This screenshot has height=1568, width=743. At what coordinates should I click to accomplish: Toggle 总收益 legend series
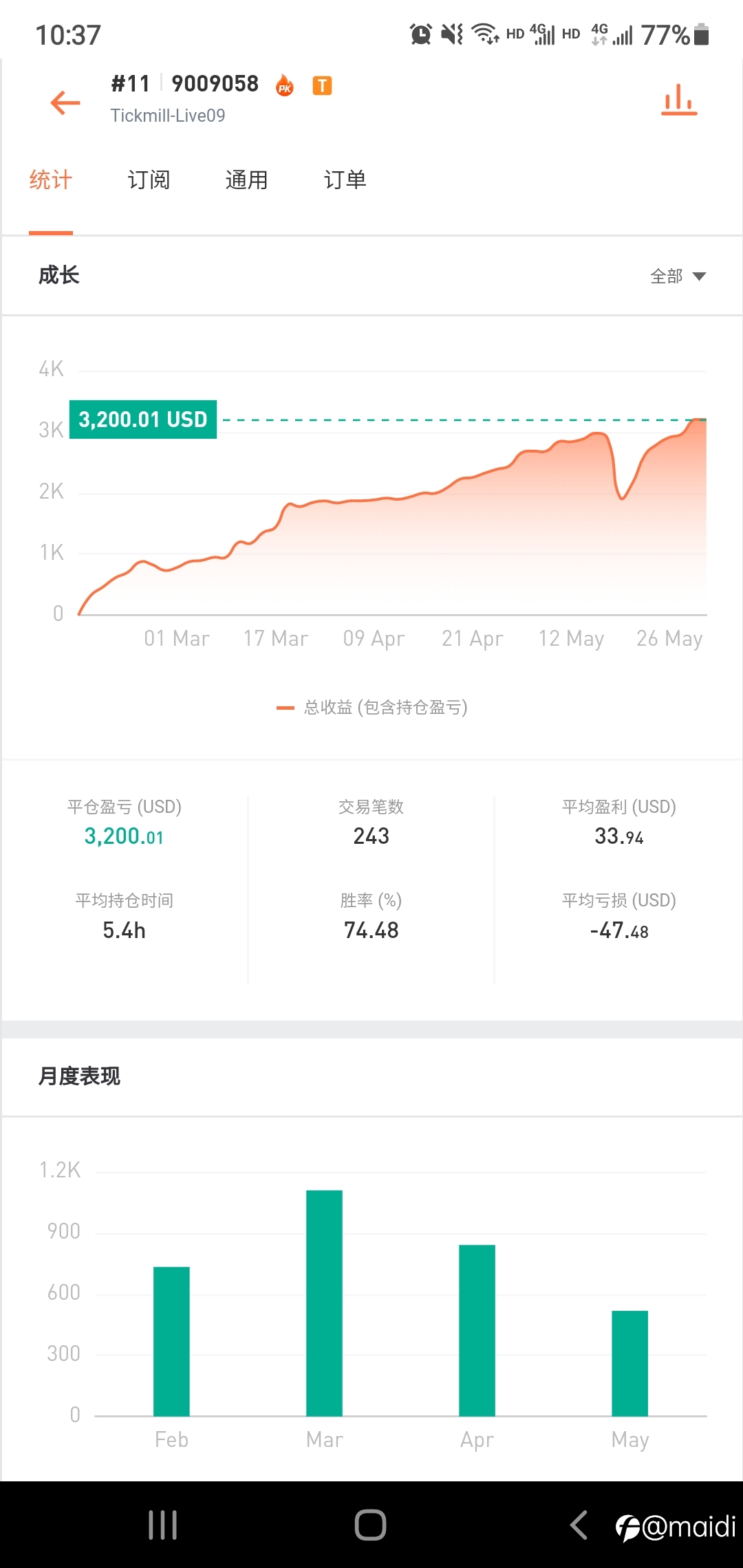371,707
